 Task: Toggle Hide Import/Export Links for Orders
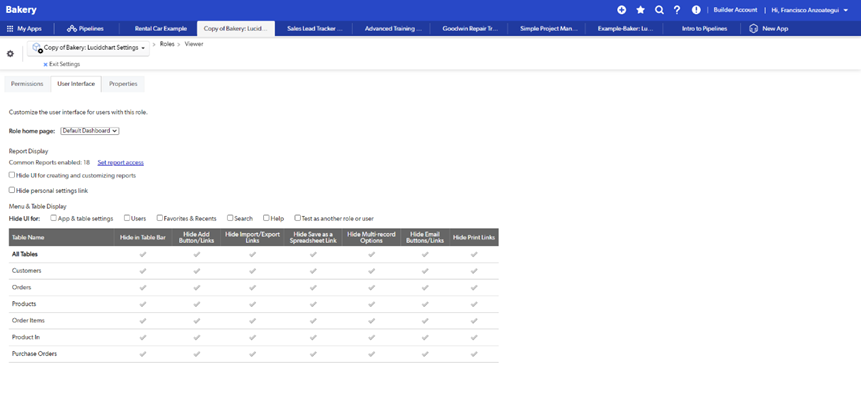point(253,287)
